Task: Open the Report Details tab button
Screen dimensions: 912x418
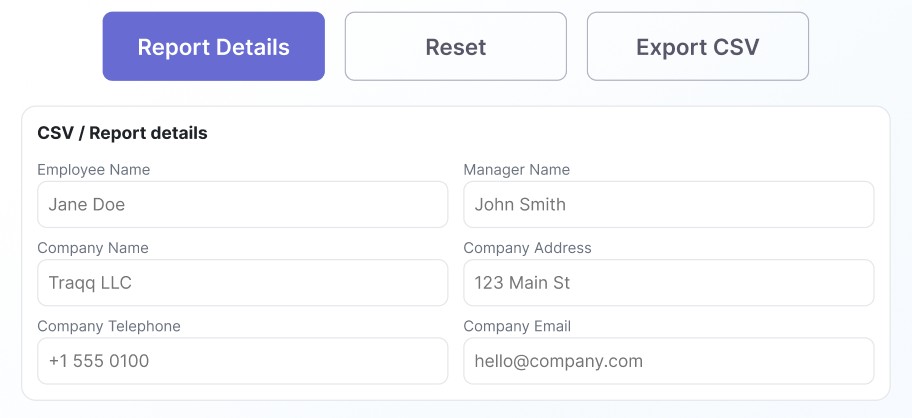Action: pos(213,47)
